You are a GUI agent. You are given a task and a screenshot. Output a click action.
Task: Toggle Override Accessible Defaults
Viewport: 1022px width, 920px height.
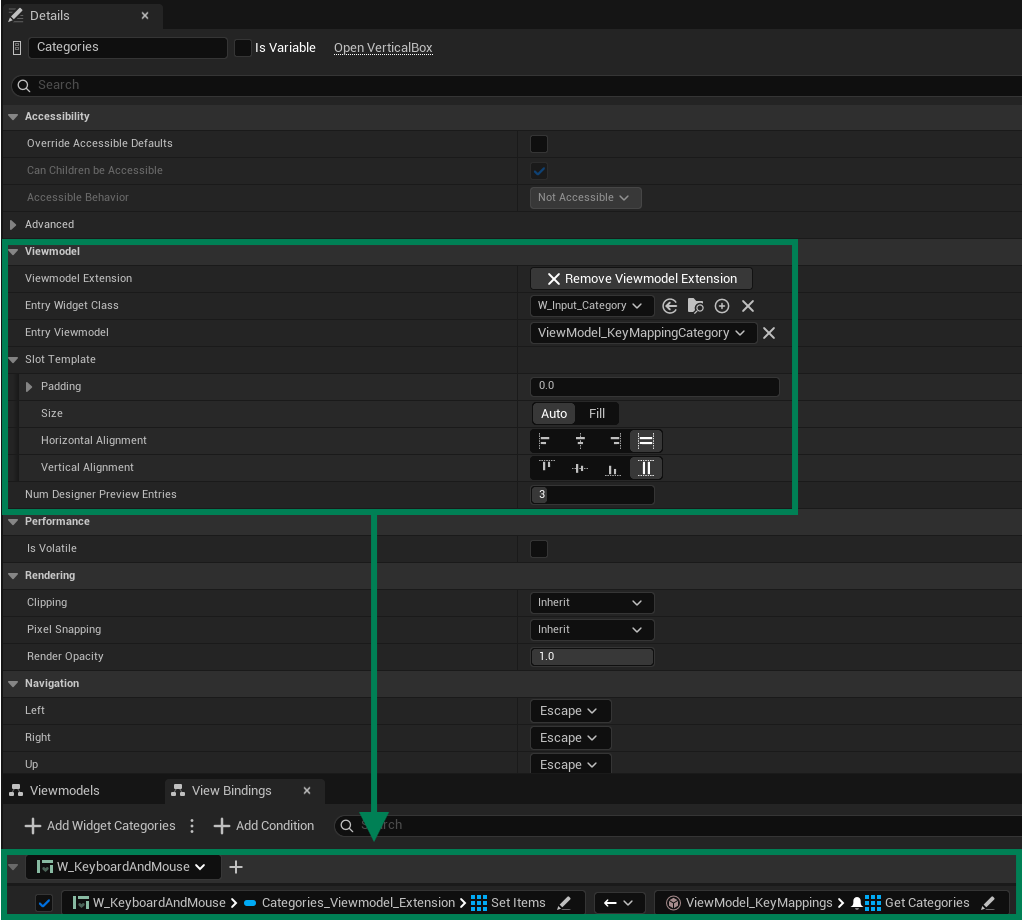click(x=538, y=143)
